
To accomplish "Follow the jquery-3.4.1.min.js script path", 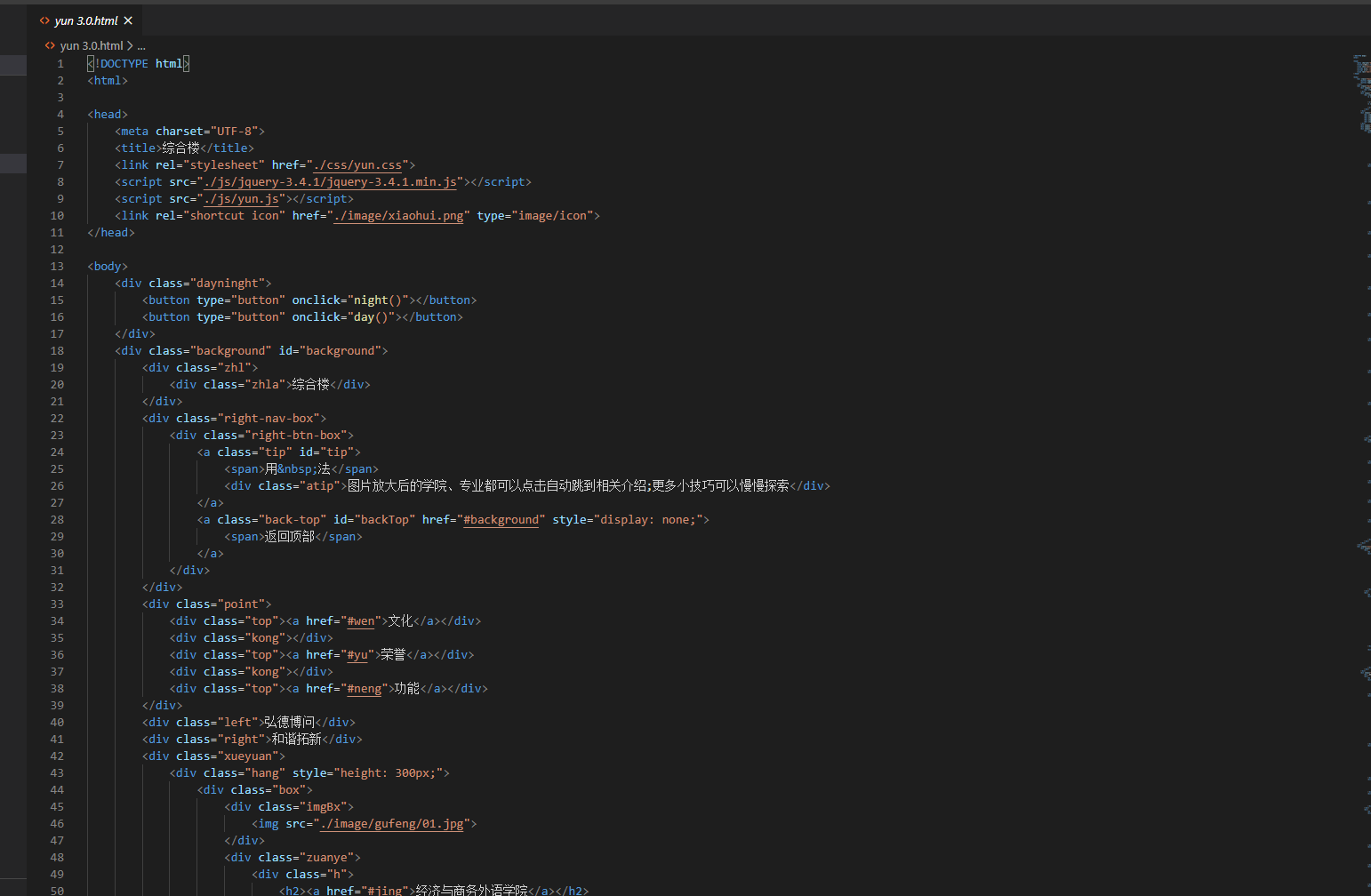I will 331,182.
